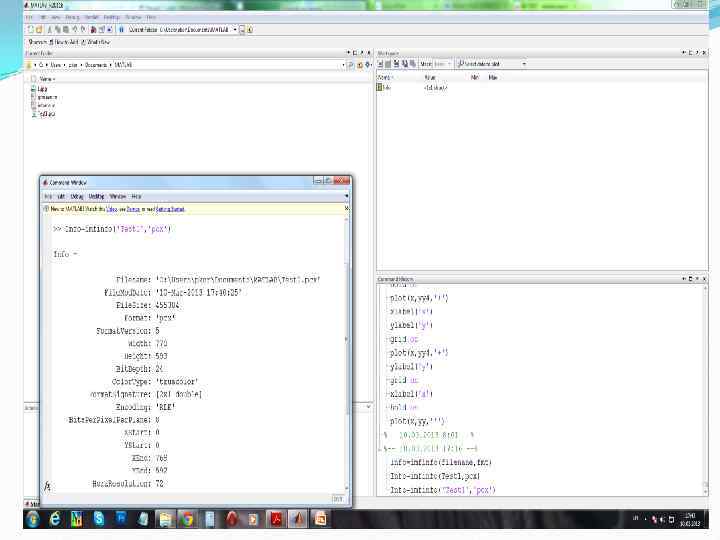720x540 pixels.
Task: Click Command Window vertical scrollbar
Action: (x=347, y=354)
